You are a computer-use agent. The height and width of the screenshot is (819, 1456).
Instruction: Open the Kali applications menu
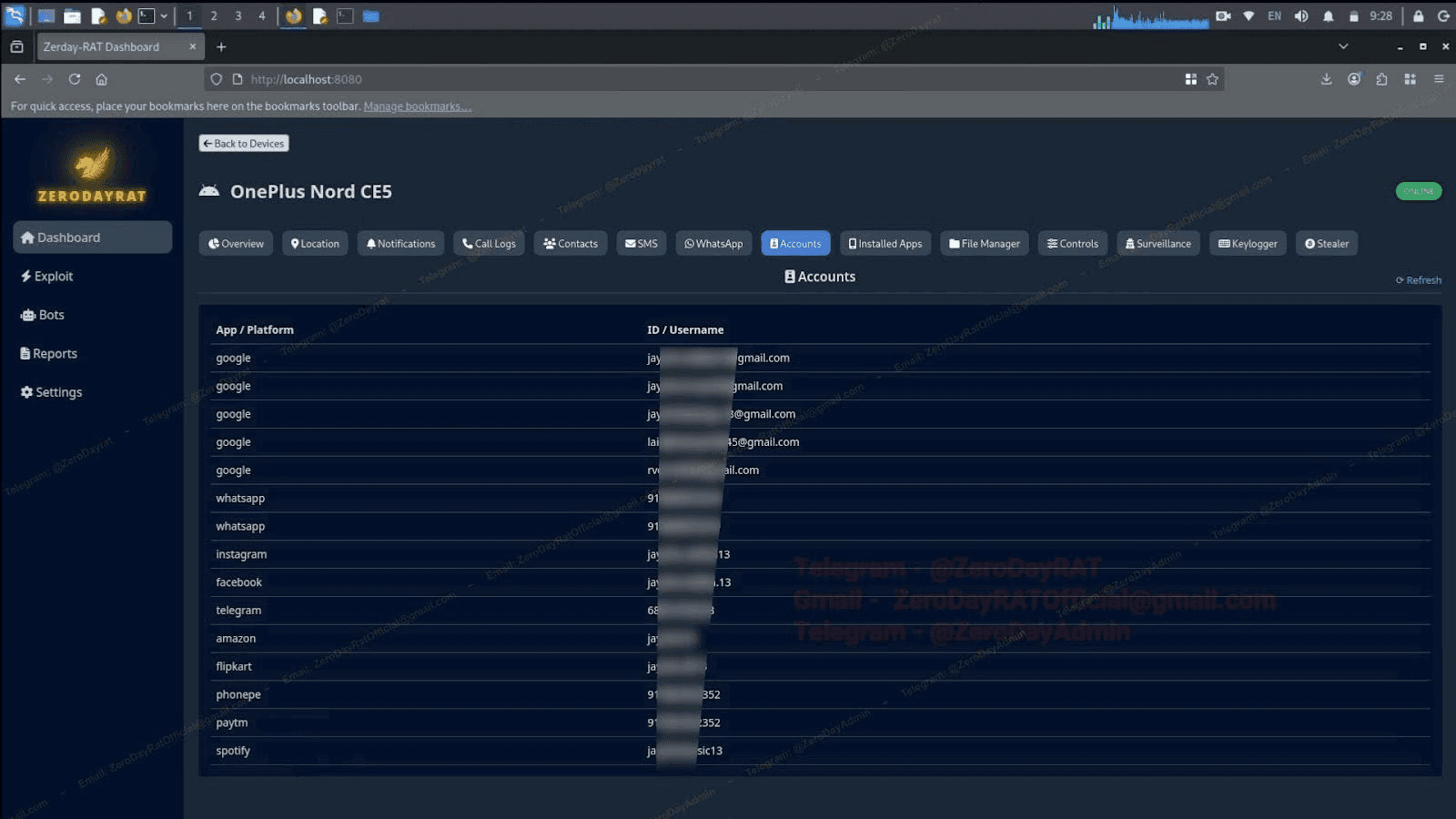click(15, 15)
